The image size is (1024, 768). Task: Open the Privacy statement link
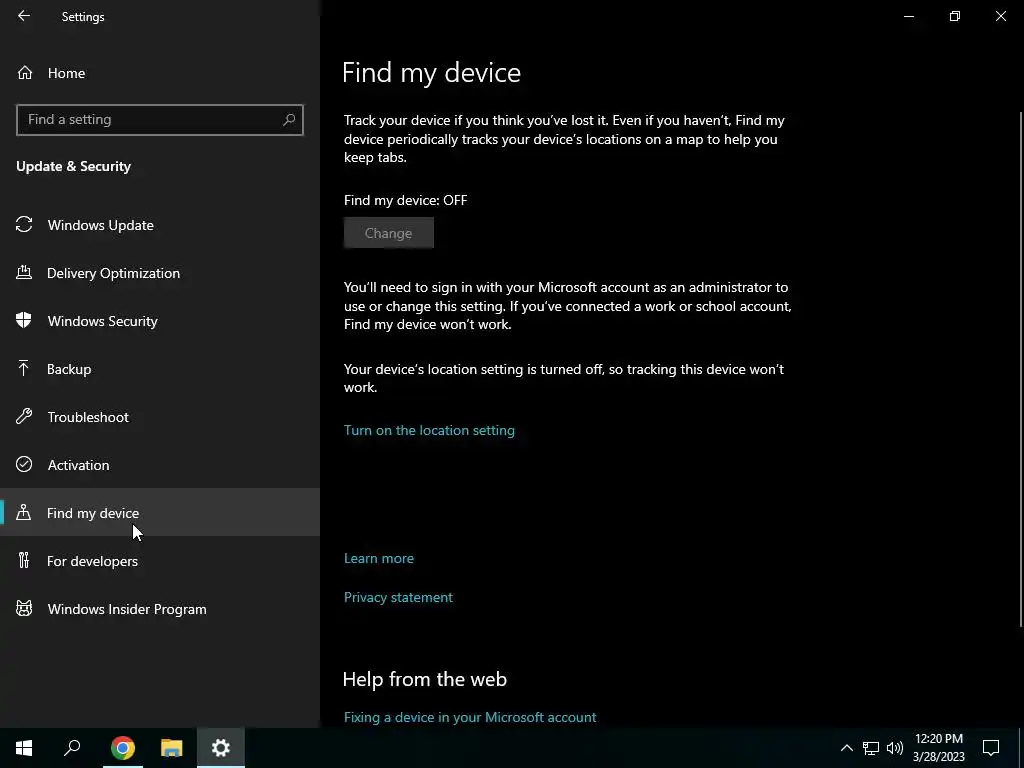pos(398,597)
